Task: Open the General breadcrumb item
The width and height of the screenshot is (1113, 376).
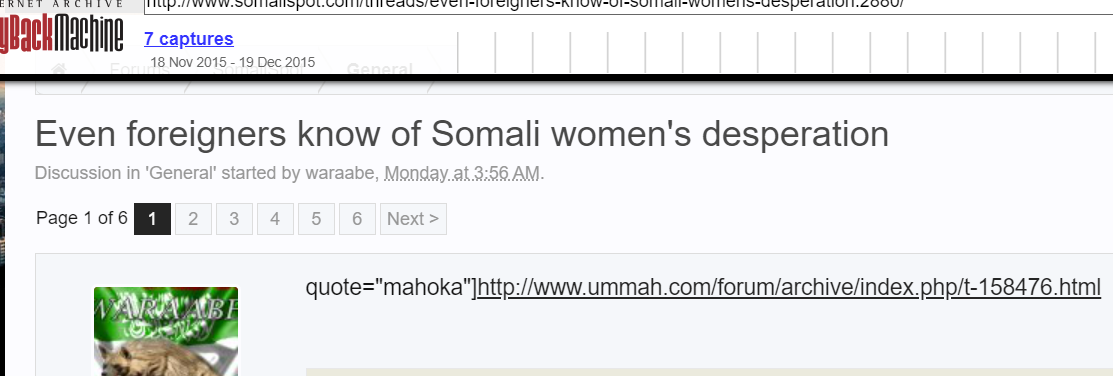Action: coord(380,70)
